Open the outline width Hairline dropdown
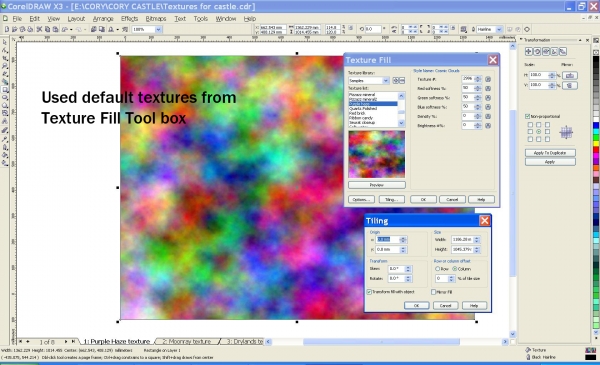 pyautogui.click(x=499, y=29)
